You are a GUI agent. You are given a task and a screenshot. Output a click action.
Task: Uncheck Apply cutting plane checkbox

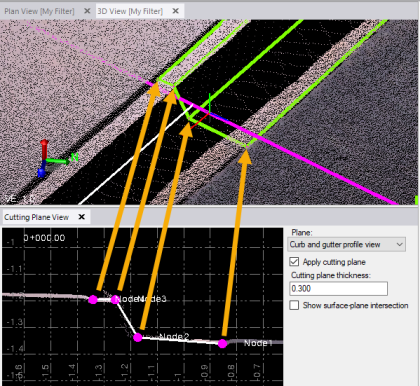click(x=294, y=262)
